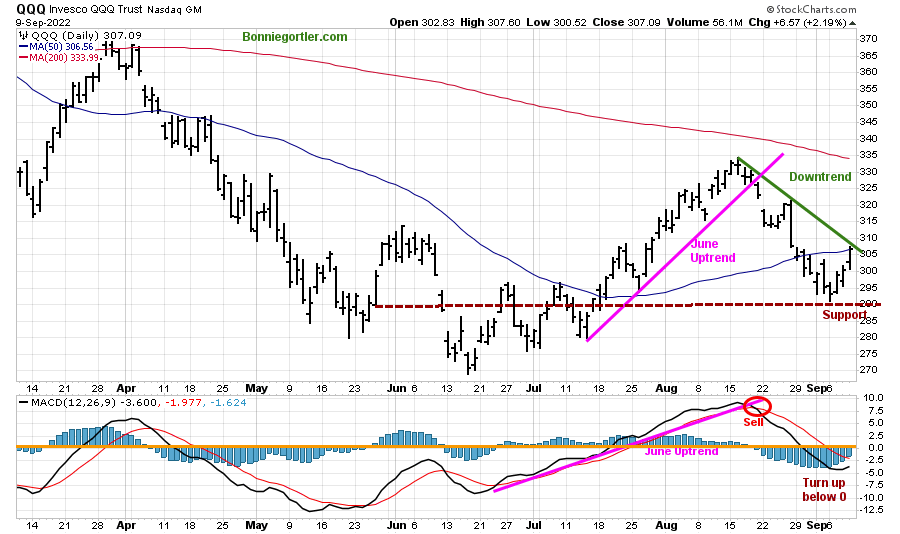Image resolution: width=900 pixels, height=534 pixels.
Task: Click the MACD histogram value -1.624
Action: [x=228, y=403]
